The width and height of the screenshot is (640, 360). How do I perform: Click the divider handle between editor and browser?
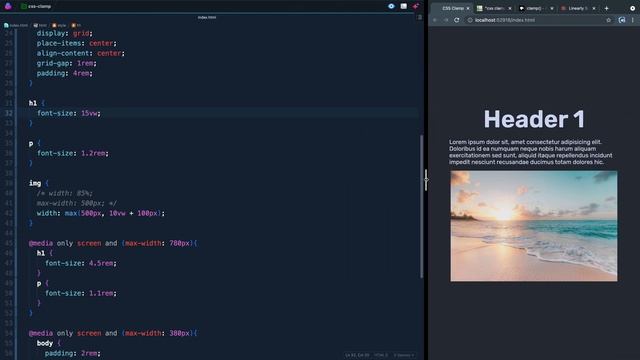[x=426, y=180]
